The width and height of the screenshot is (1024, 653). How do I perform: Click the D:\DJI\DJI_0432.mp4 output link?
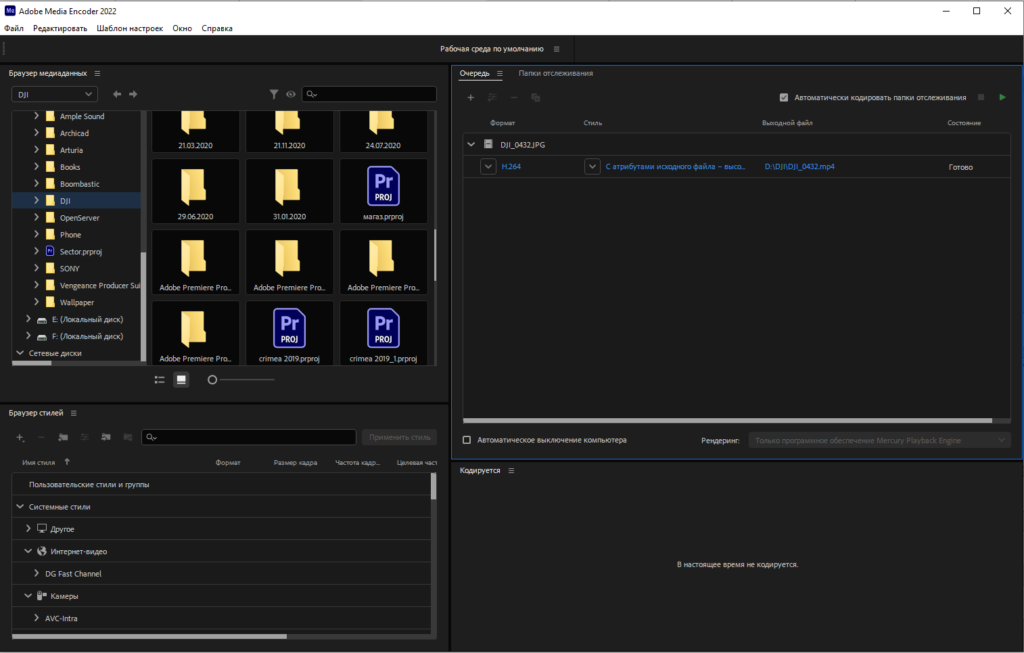pyautogui.click(x=799, y=167)
